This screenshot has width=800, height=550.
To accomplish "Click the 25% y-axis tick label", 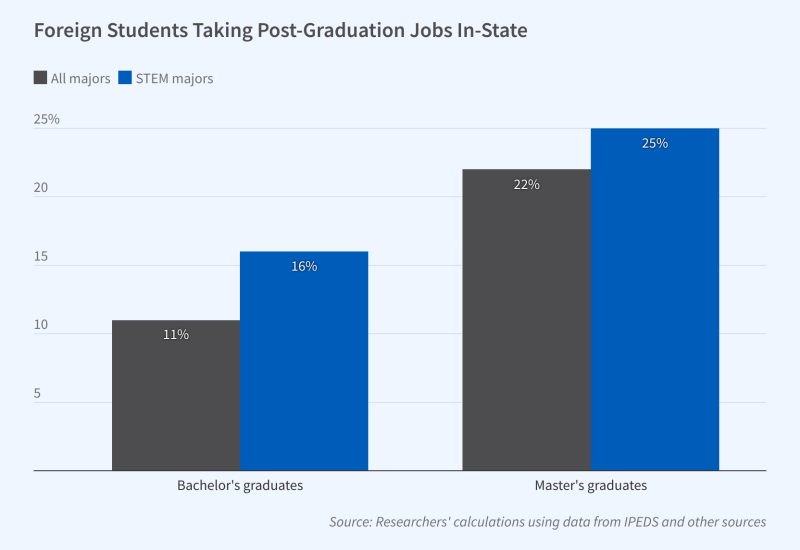I will 47,120.
